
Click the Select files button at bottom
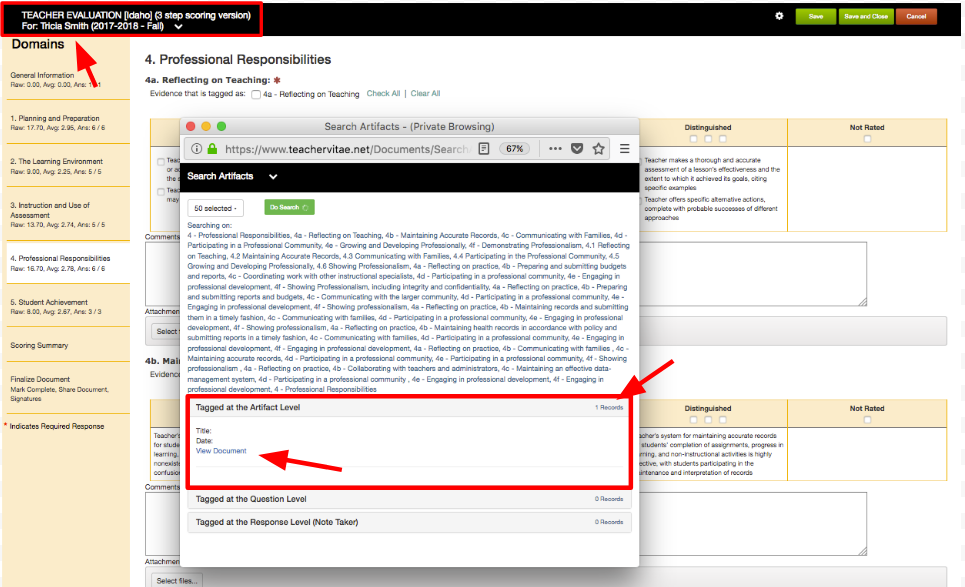(x=177, y=581)
